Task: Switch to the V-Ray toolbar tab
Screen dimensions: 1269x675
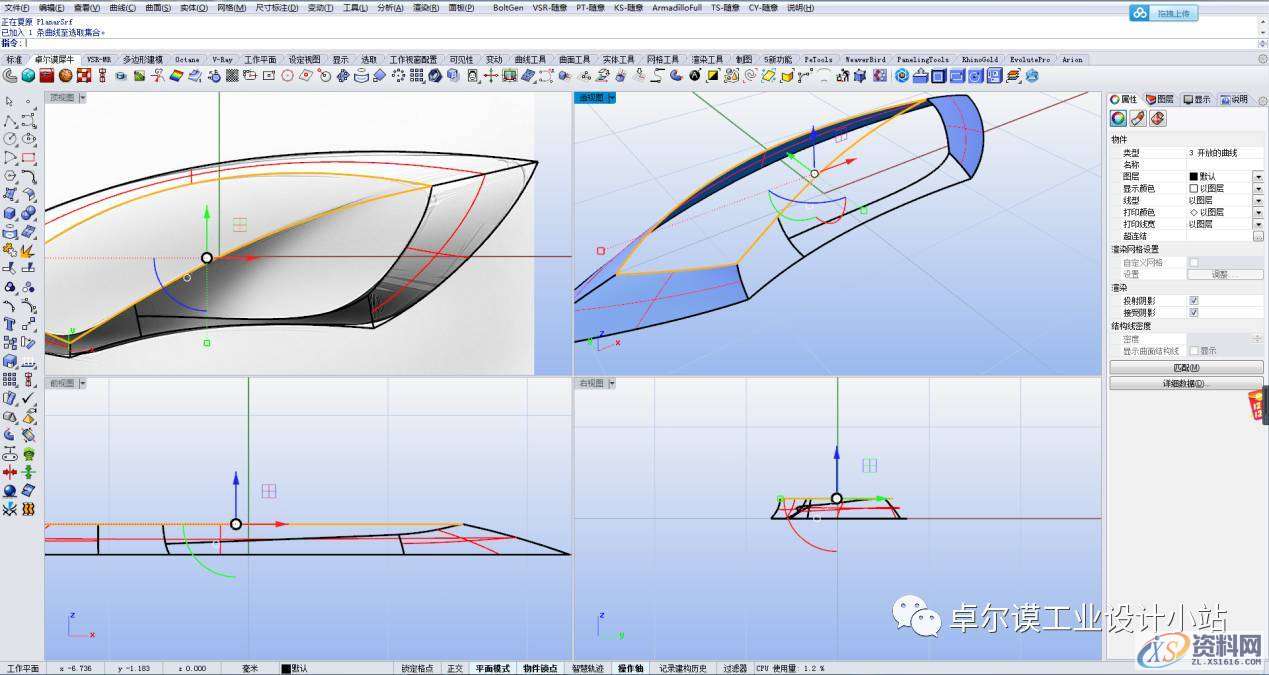Action: pyautogui.click(x=221, y=59)
